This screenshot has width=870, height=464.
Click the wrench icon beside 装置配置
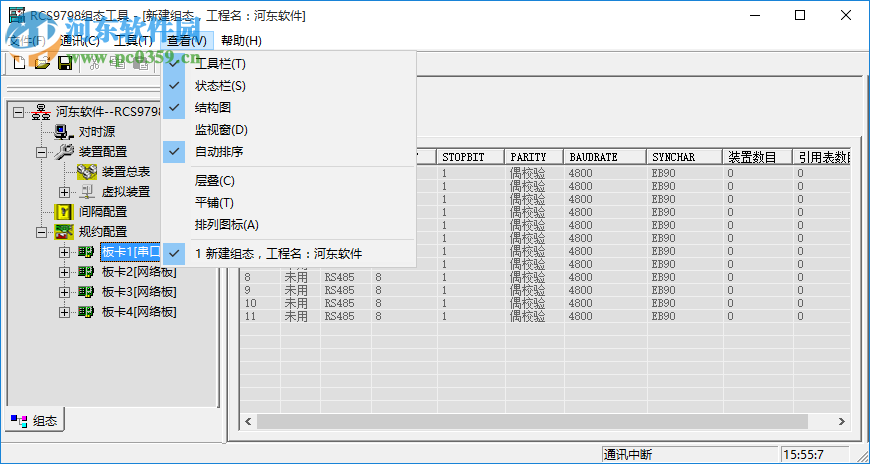[x=64, y=152]
